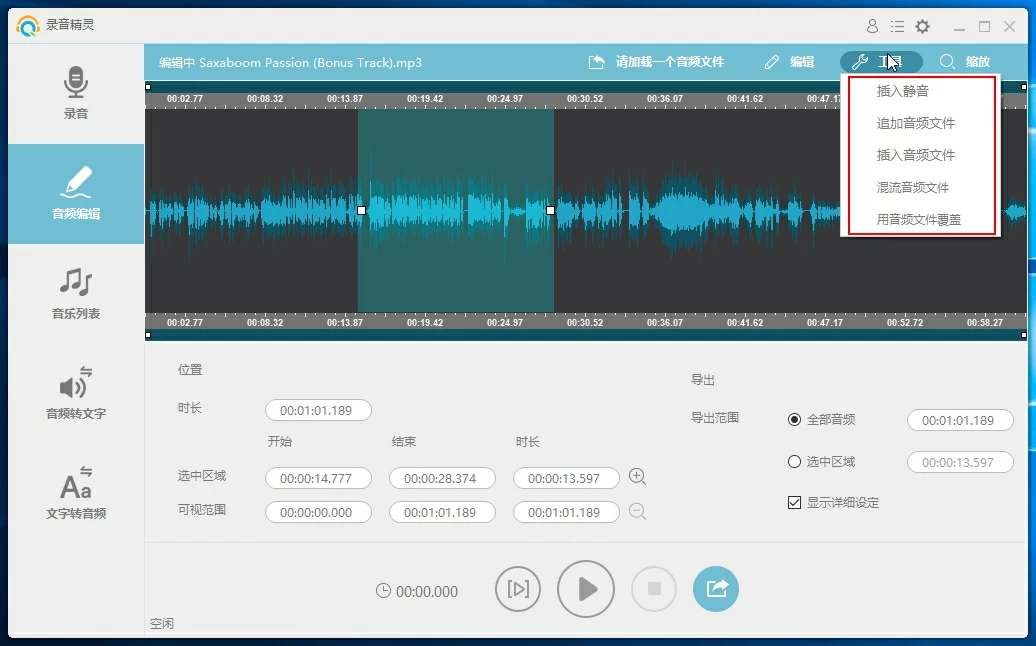Viewport: 1036px width, 646px height.
Task: Click the blue export share button
Action: 716,589
